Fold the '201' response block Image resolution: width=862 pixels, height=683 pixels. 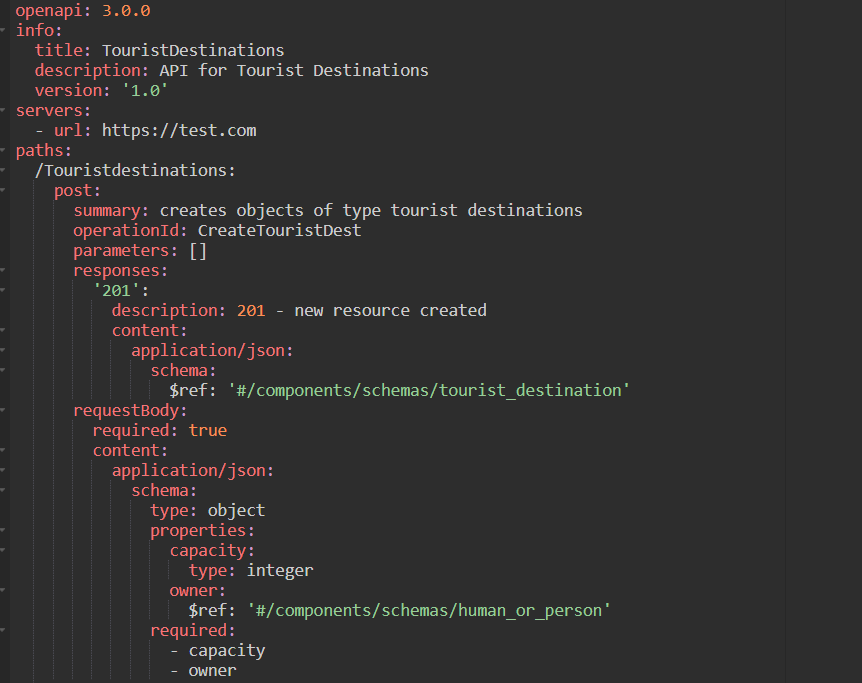click(x=5, y=290)
